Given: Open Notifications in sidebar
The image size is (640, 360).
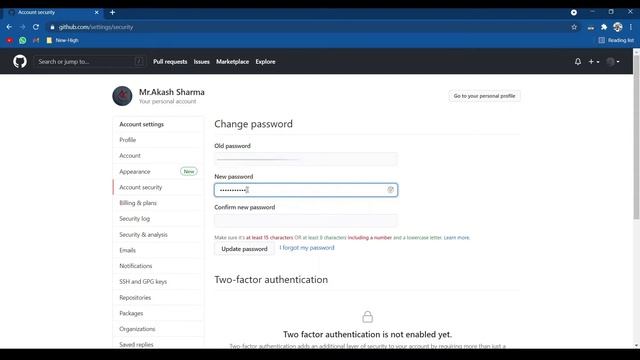Looking at the screenshot, I should [x=158, y=266].
